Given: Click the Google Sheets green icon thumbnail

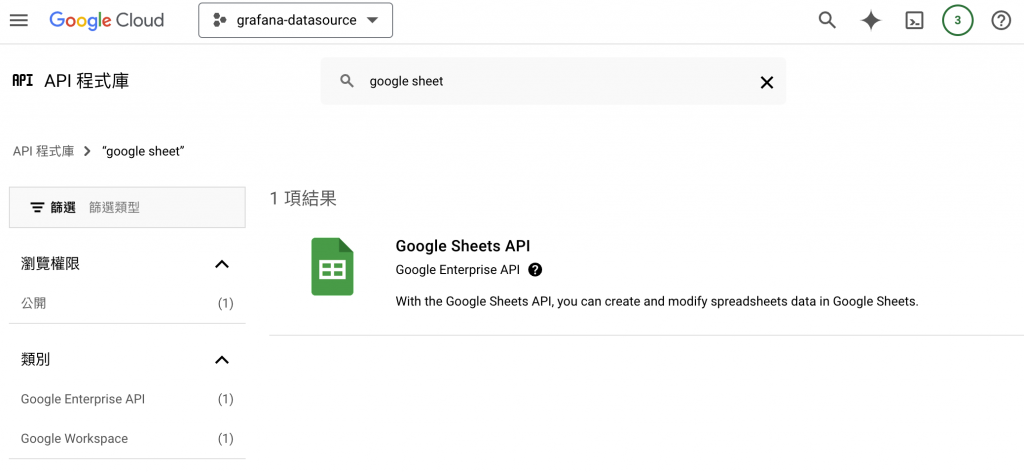Looking at the screenshot, I should 332,266.
